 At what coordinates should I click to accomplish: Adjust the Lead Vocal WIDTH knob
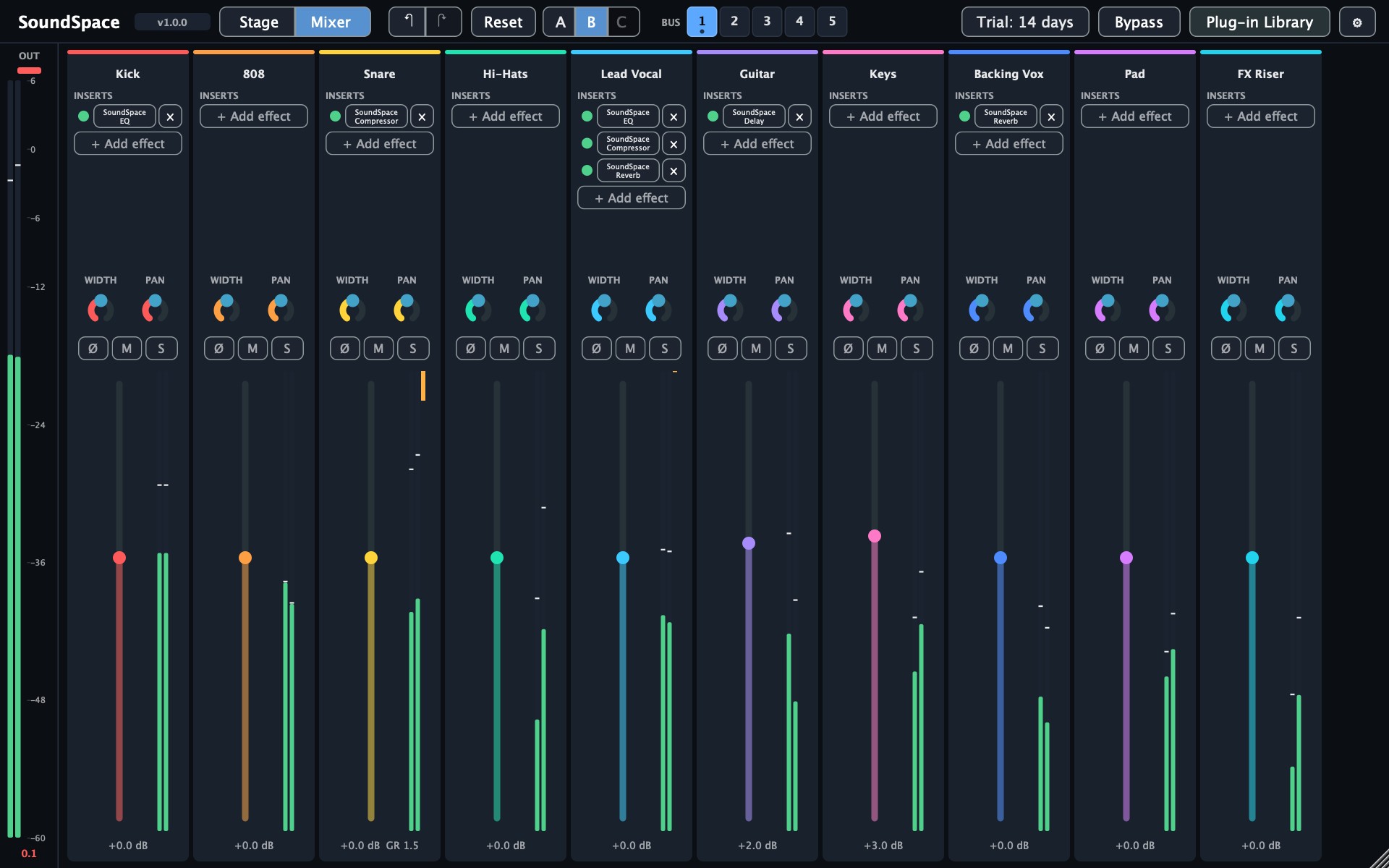pyautogui.click(x=604, y=309)
